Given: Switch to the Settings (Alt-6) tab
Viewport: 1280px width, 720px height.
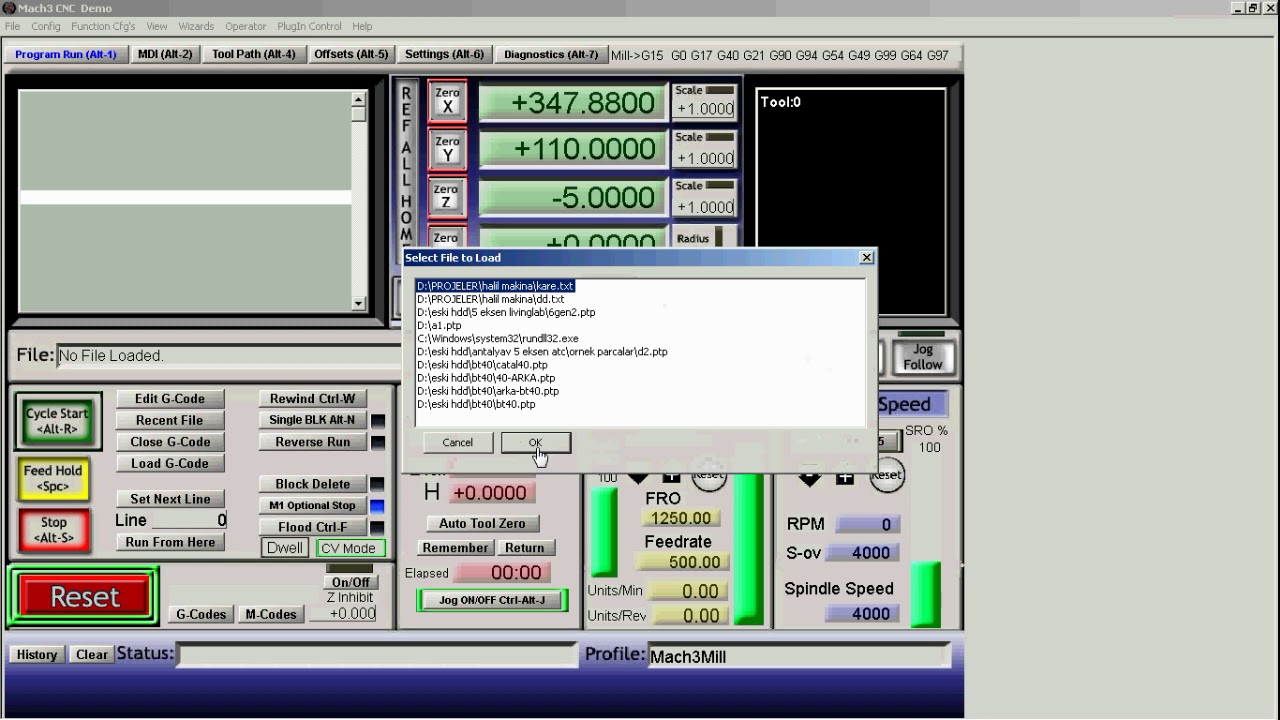Looking at the screenshot, I should [444, 55].
